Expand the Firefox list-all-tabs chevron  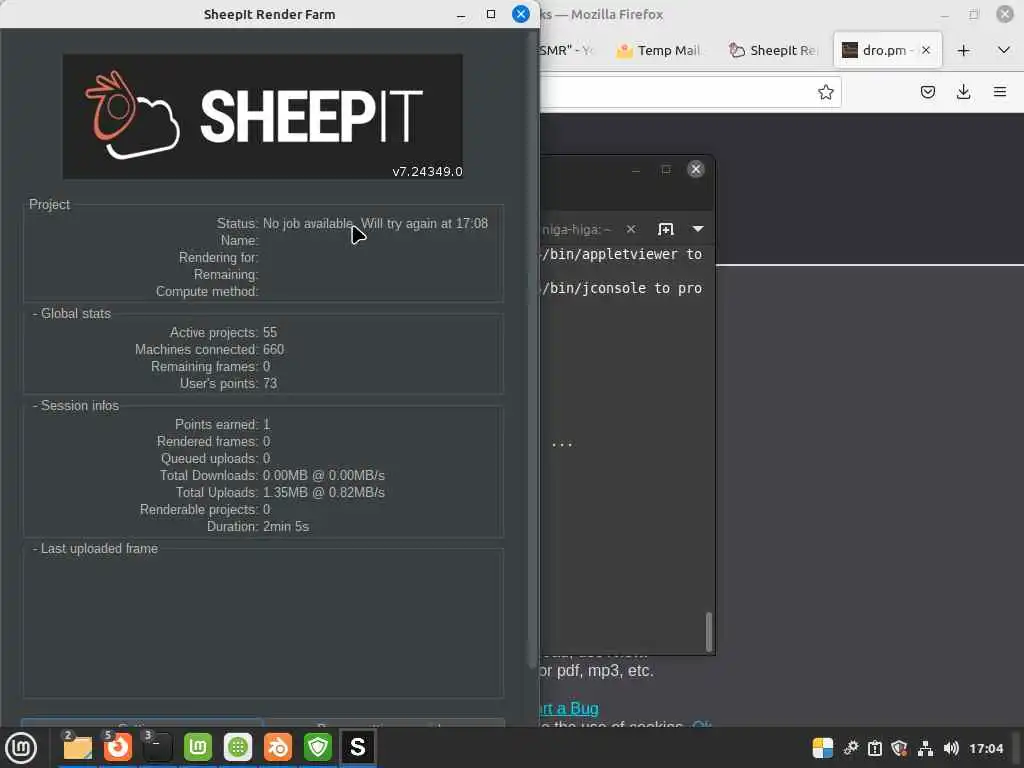pos(1004,50)
